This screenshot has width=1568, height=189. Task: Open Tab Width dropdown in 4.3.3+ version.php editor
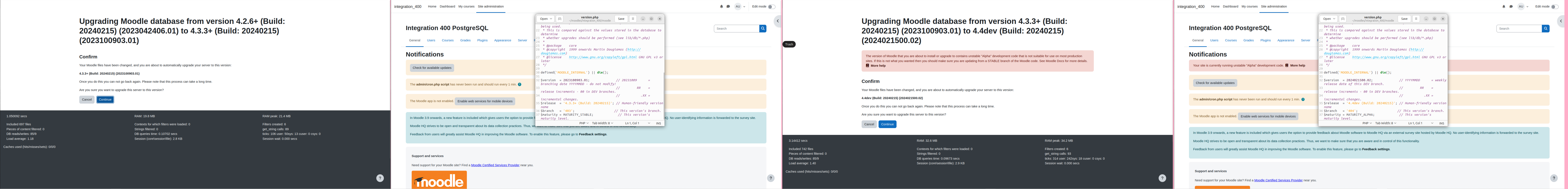[603, 123]
